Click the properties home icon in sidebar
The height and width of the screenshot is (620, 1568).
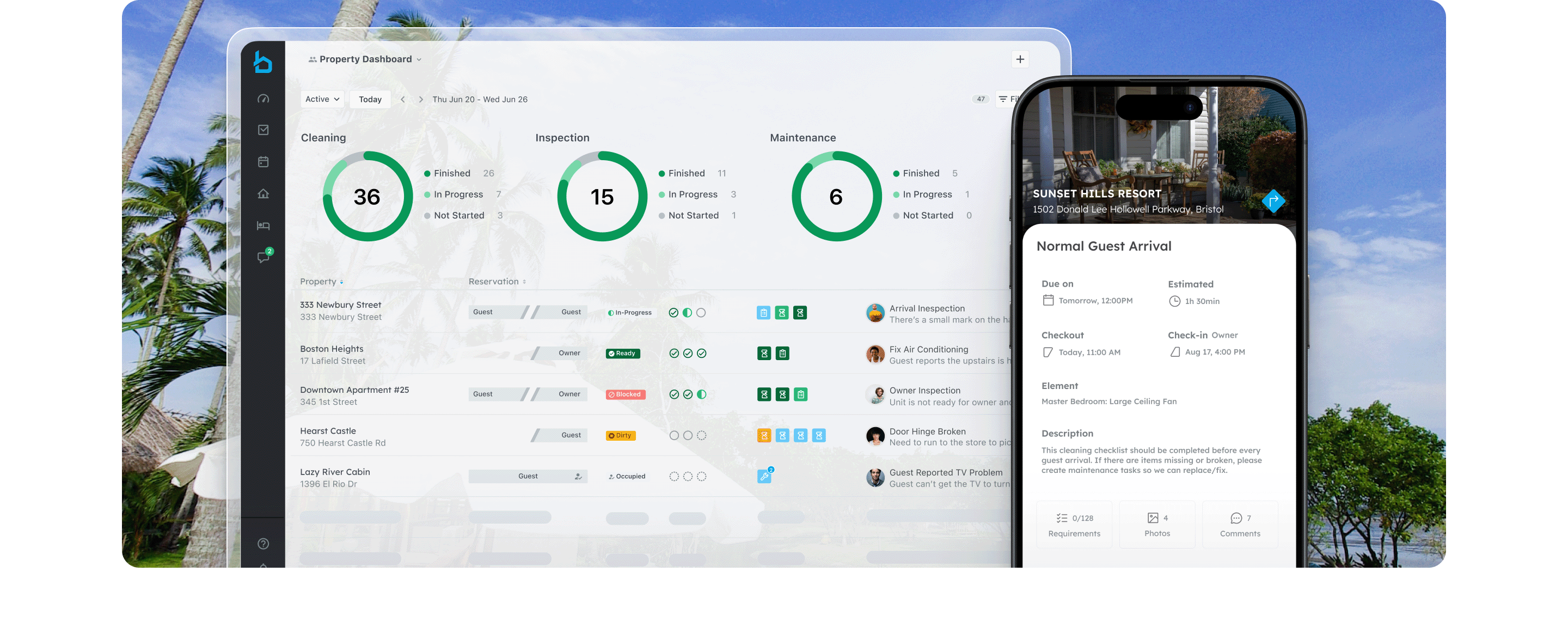[264, 193]
